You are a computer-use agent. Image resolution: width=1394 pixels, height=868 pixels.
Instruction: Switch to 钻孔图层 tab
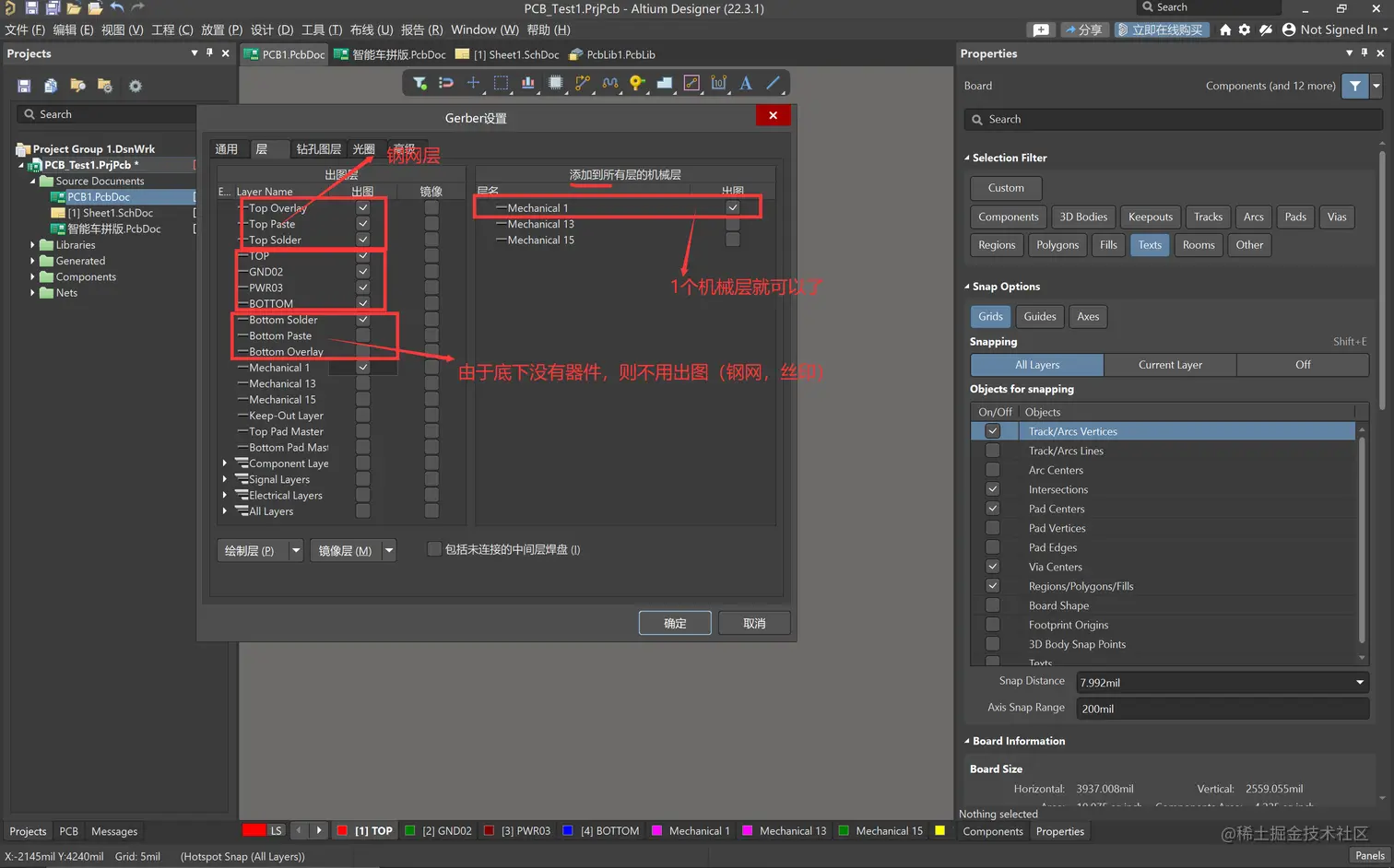[x=319, y=149]
